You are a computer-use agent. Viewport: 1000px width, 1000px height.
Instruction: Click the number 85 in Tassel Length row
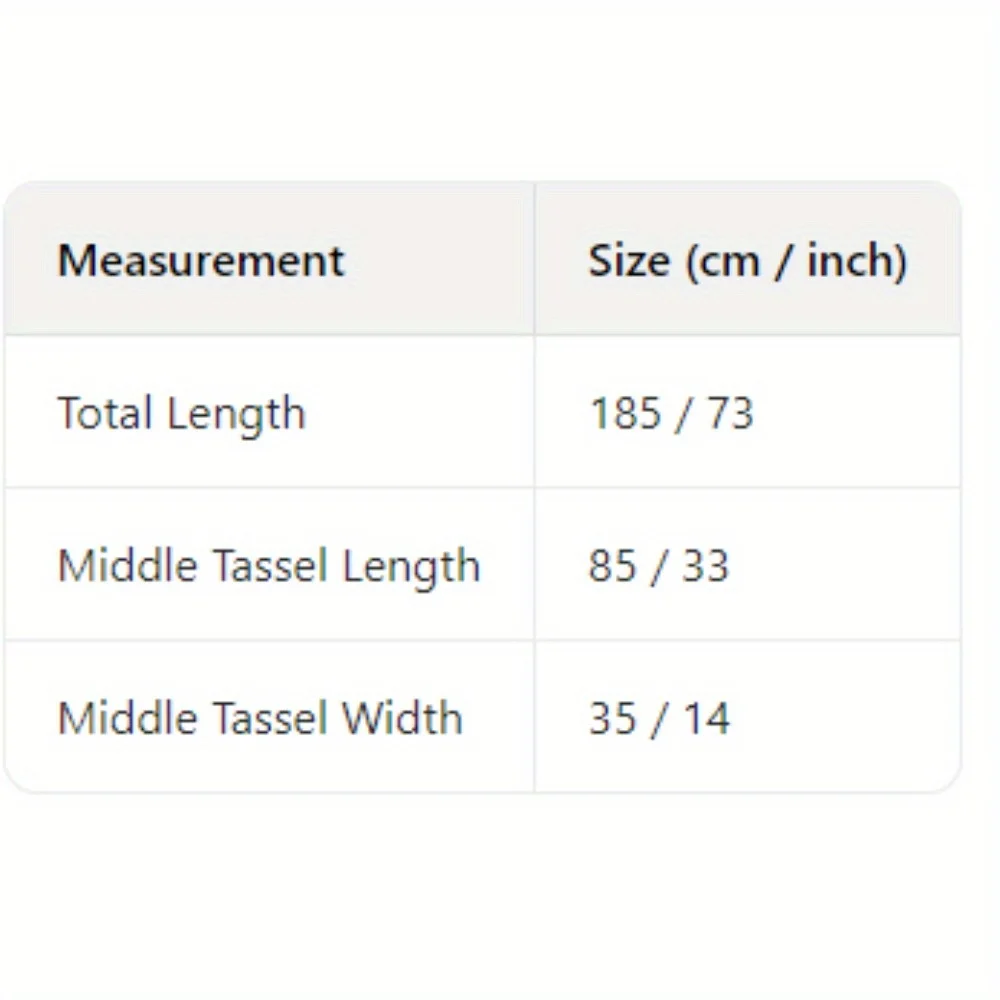point(611,566)
